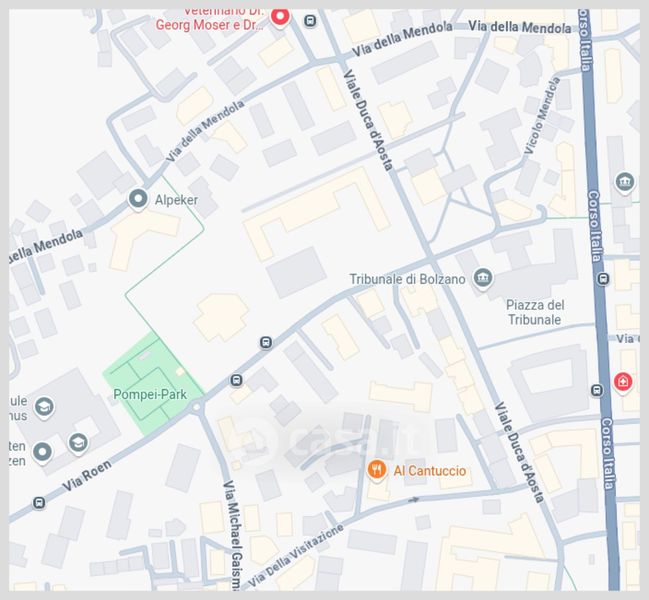Open the Alpeker grey location marker

[138, 199]
